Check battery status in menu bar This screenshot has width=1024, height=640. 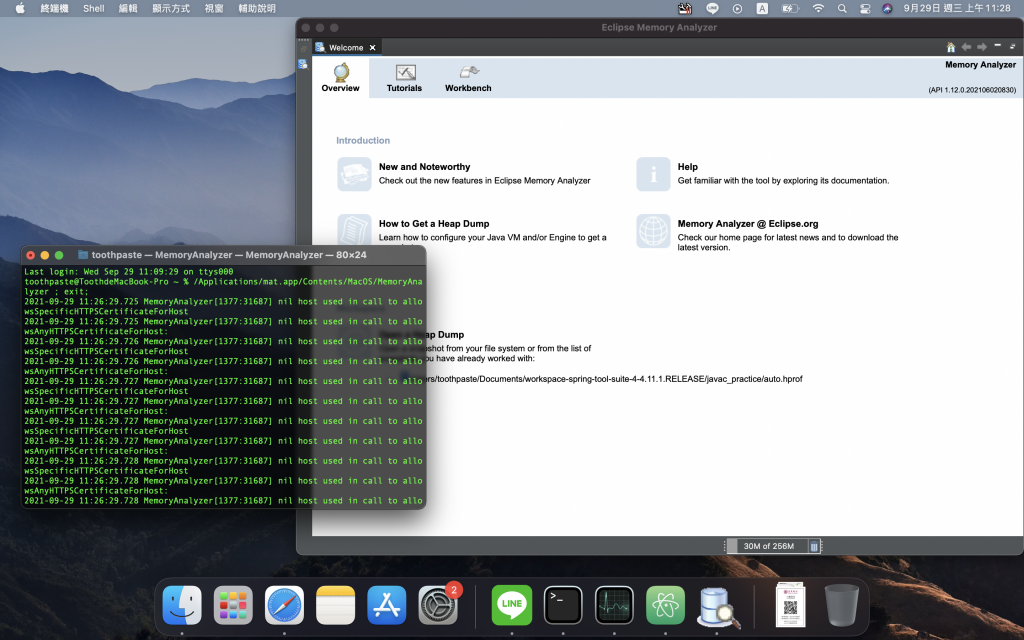790,8
